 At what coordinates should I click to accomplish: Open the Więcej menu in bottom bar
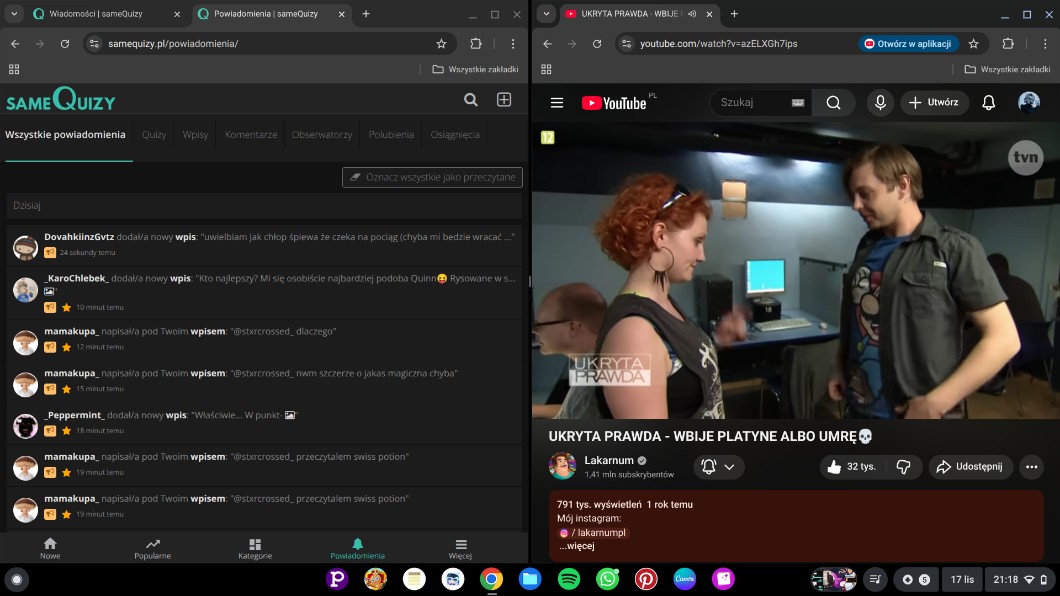pos(460,548)
